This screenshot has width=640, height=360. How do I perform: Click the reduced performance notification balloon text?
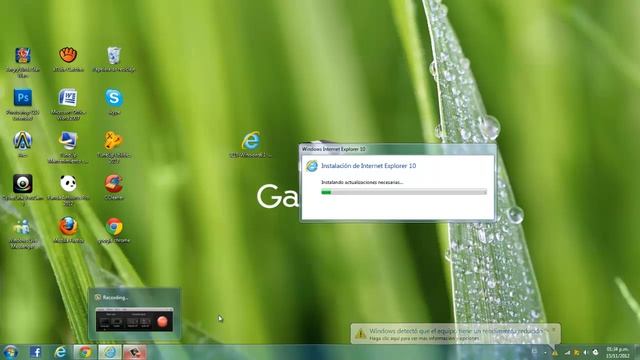(457, 331)
